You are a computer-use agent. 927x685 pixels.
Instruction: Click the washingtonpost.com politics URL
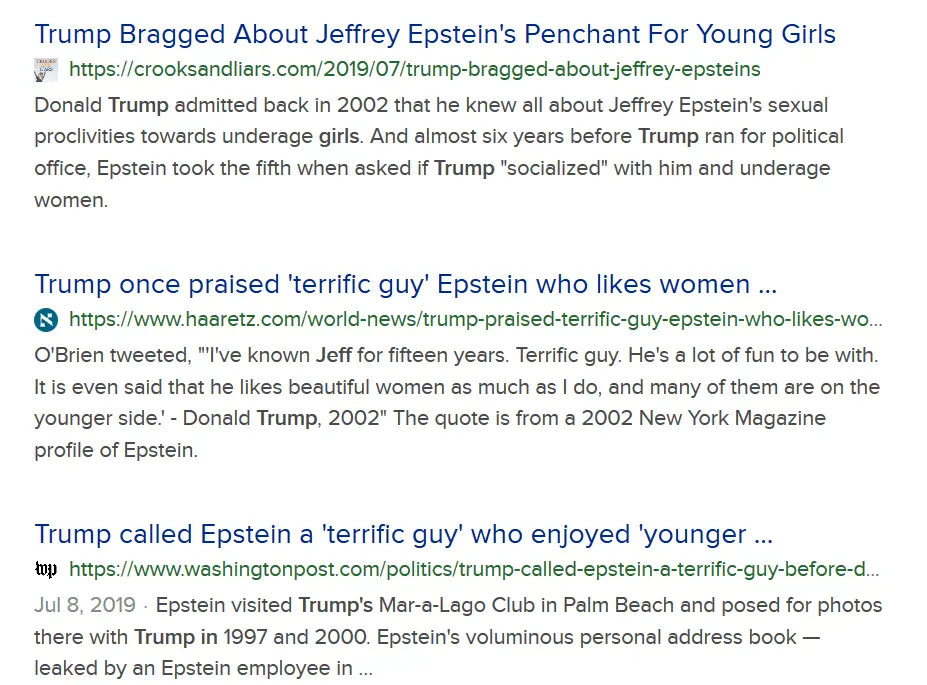(474, 570)
